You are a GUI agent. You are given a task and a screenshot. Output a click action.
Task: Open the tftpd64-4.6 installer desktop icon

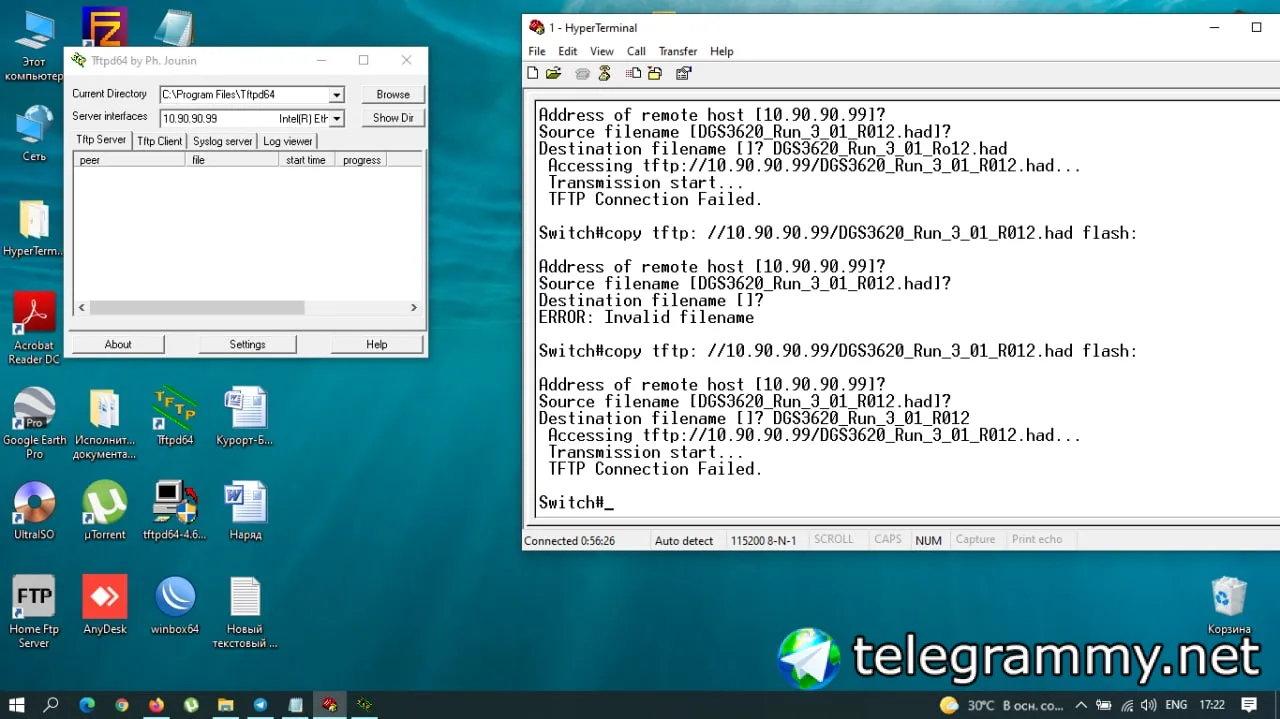(x=175, y=510)
